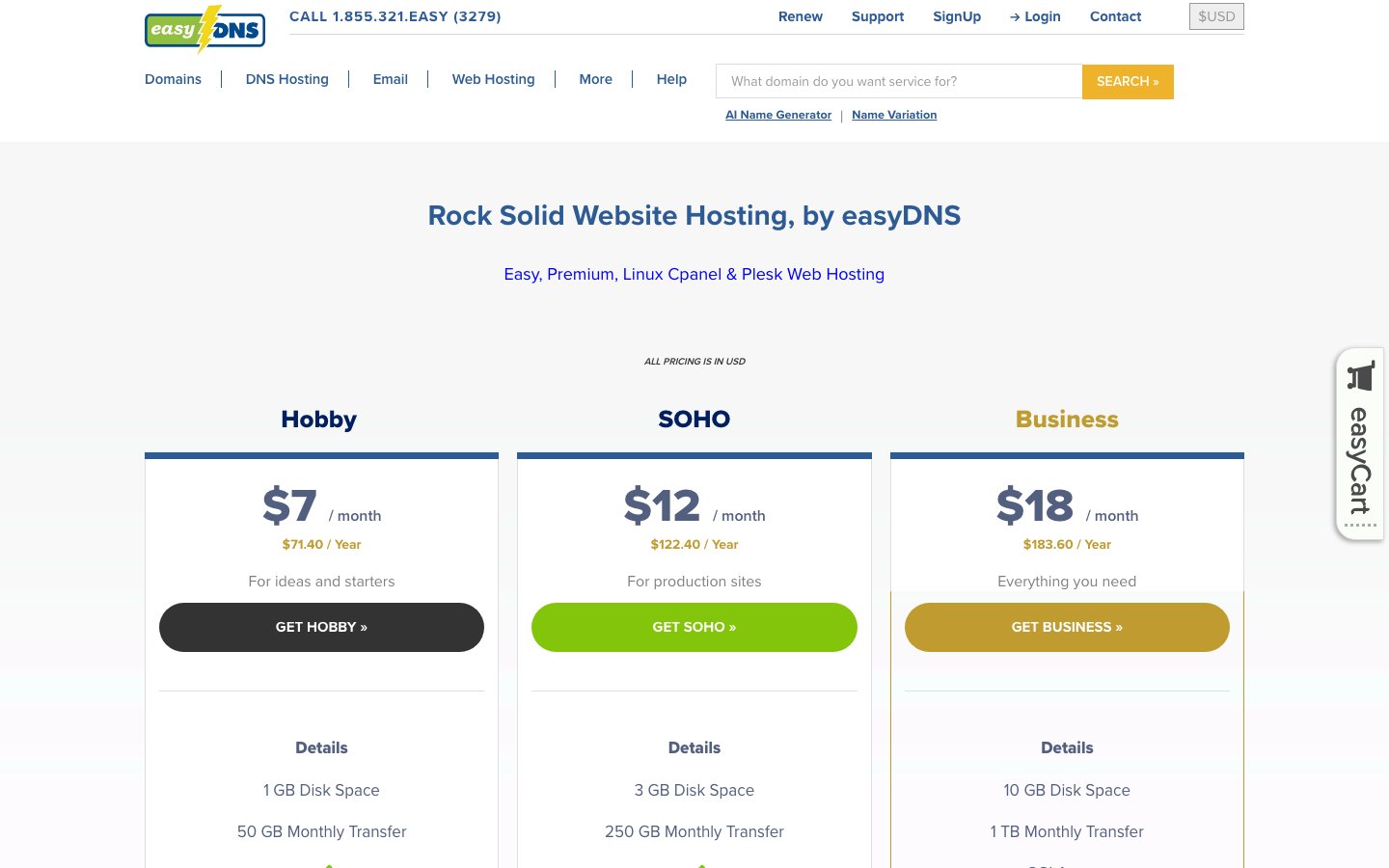Screen dimensions: 1389x868
Task: Open the More menu
Action: click(x=595, y=79)
